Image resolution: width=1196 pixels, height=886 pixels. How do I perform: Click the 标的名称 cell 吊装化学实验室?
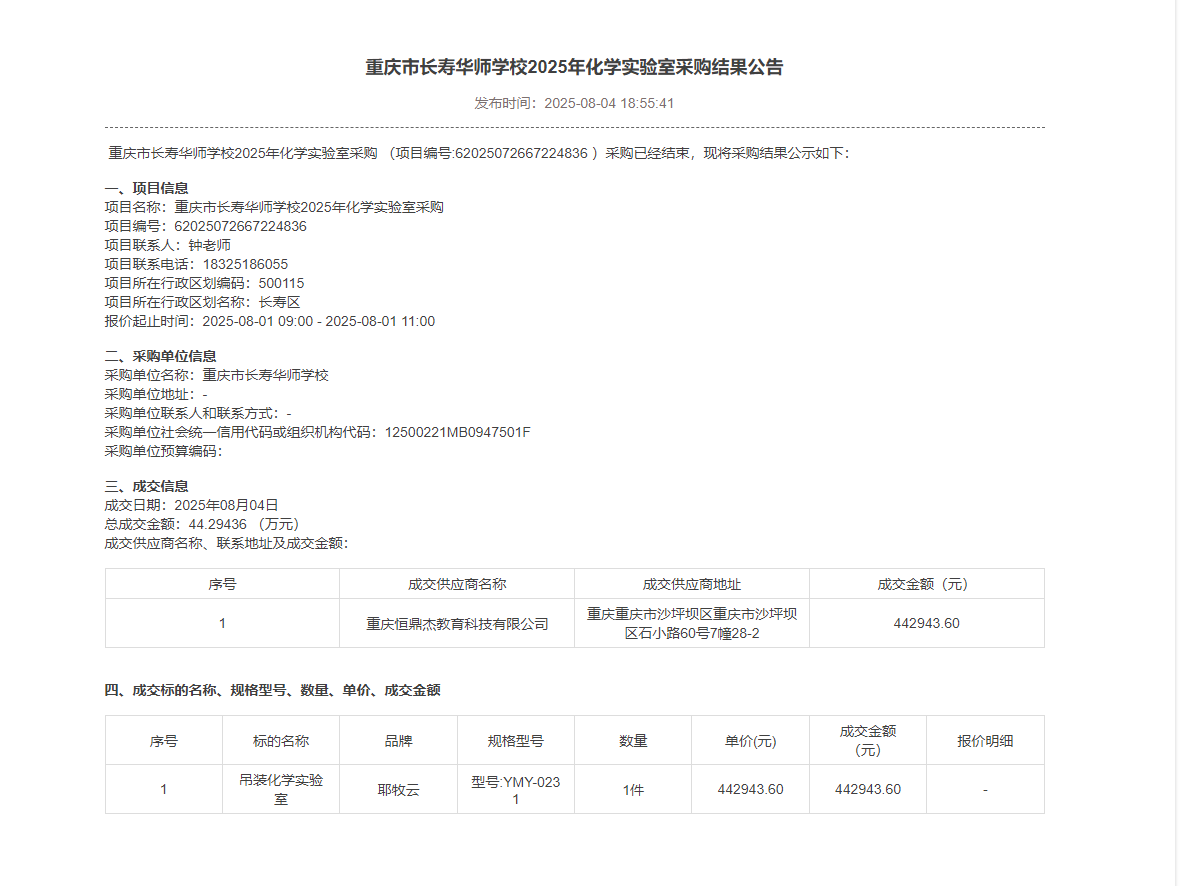pyautogui.click(x=281, y=788)
